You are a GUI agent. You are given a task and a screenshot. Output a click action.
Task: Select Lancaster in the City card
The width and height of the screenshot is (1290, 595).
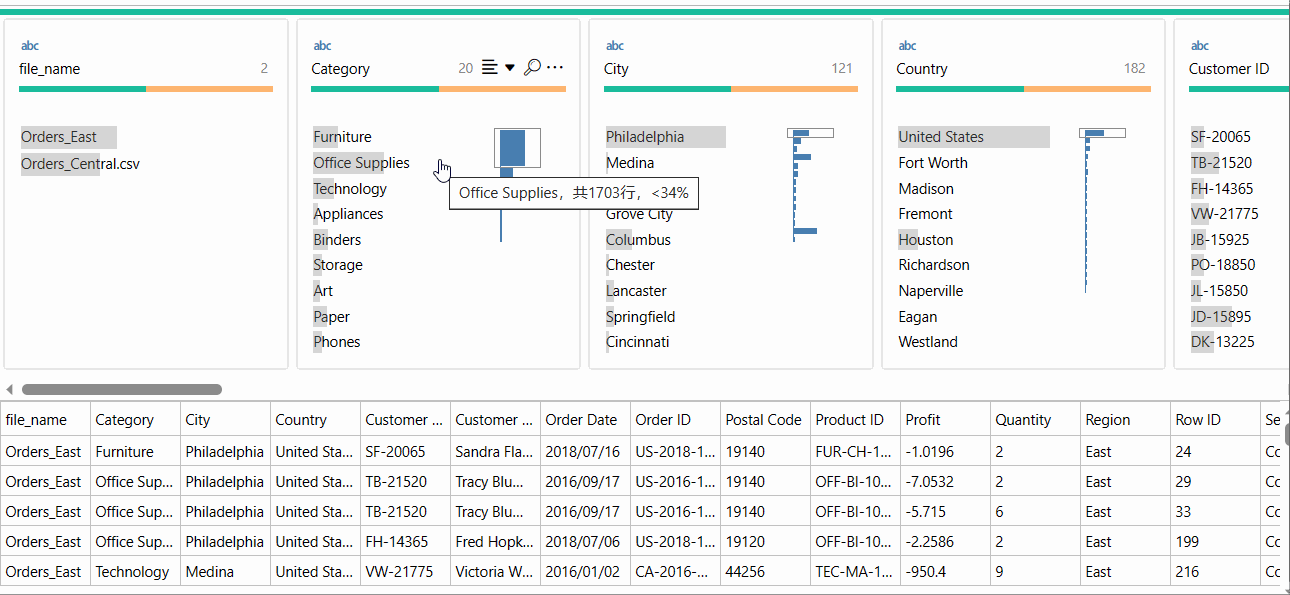click(636, 291)
